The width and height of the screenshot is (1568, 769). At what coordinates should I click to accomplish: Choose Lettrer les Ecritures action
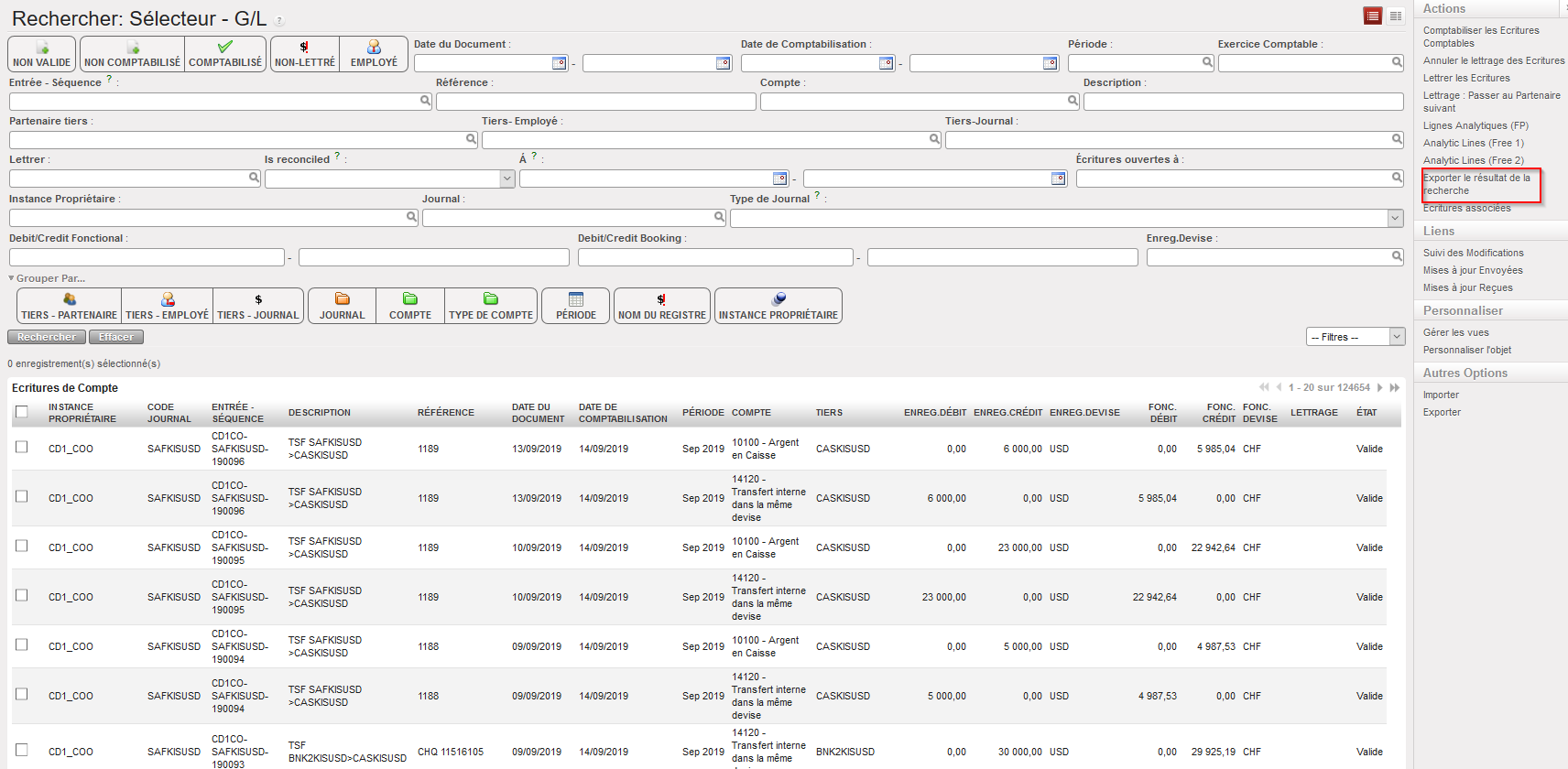[x=1466, y=78]
